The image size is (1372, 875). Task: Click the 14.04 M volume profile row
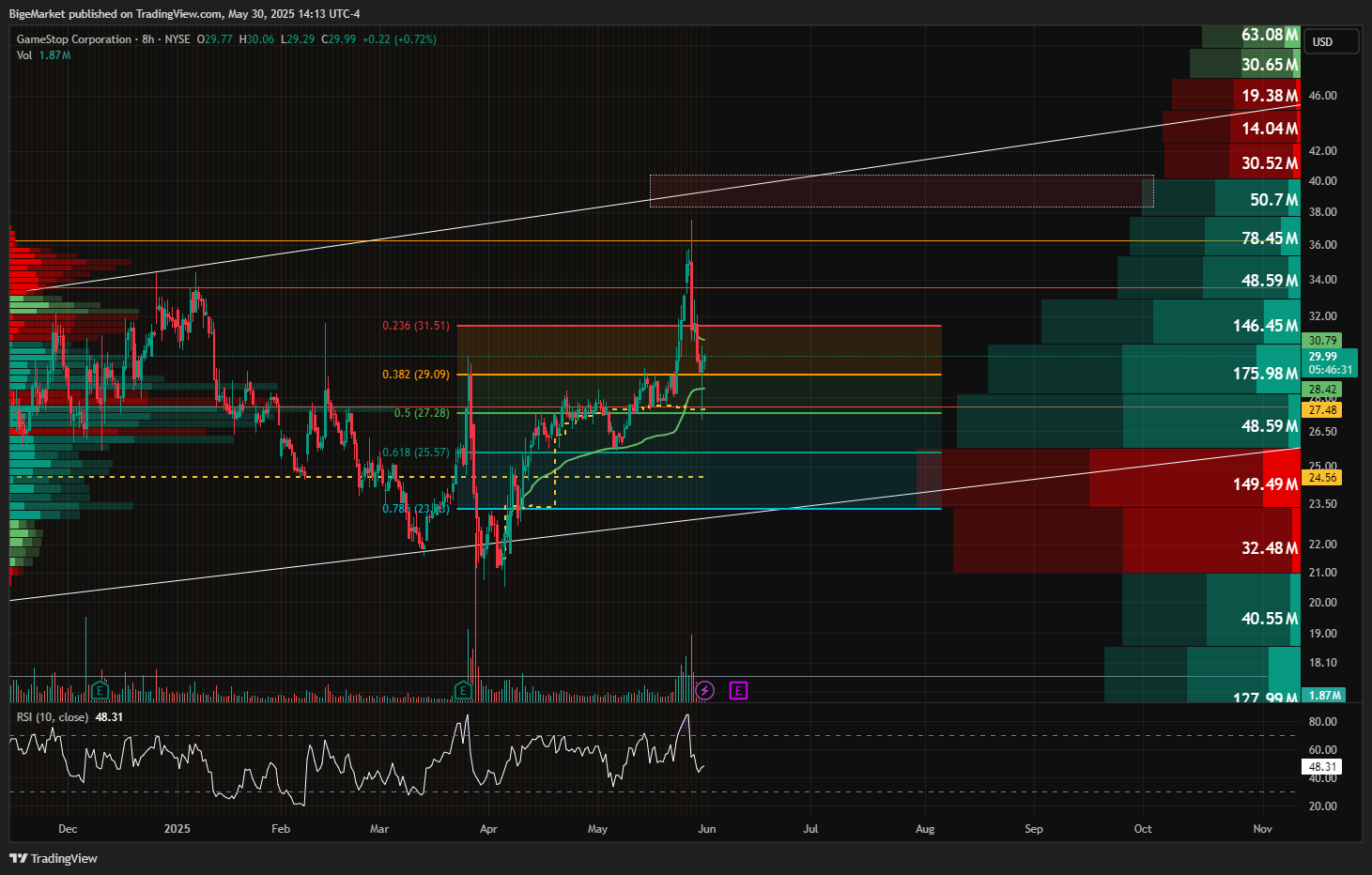(1231, 128)
